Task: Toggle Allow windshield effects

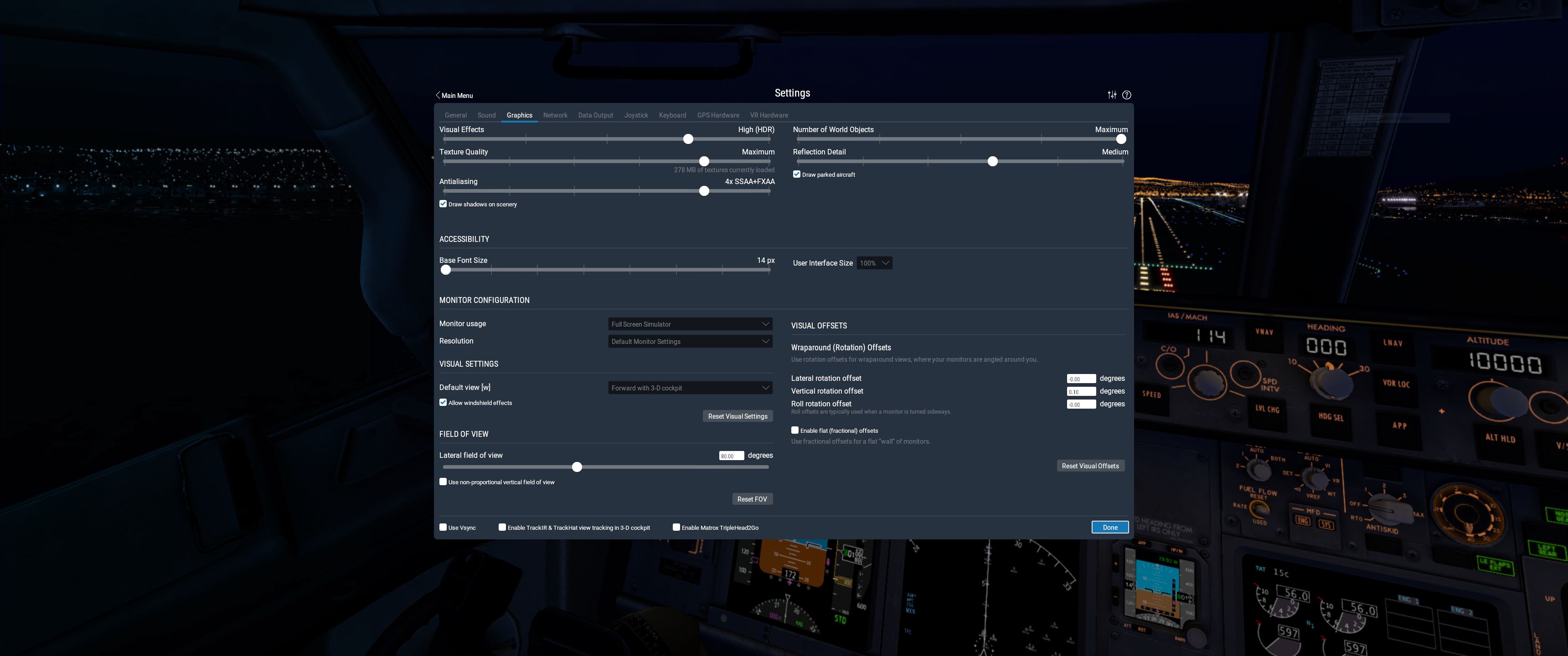Action: click(x=443, y=402)
